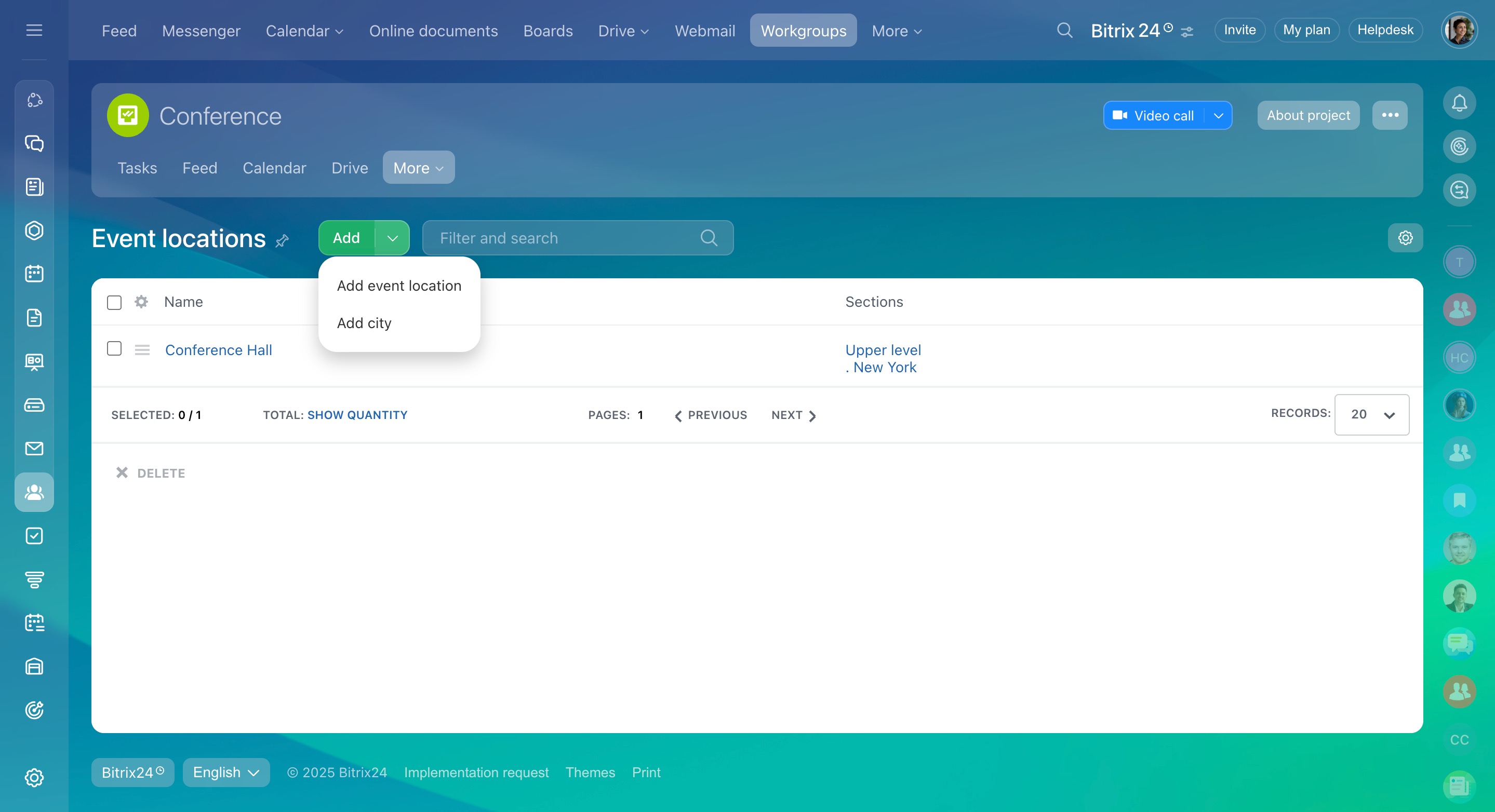Open the chat search icon on right panel
This screenshot has width=1495, height=812.
coord(1459,190)
